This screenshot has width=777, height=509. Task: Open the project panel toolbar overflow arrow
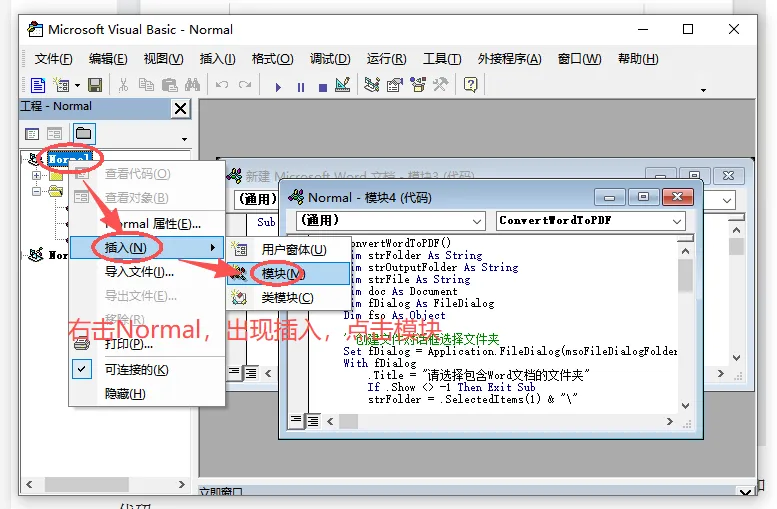[x=184, y=139]
